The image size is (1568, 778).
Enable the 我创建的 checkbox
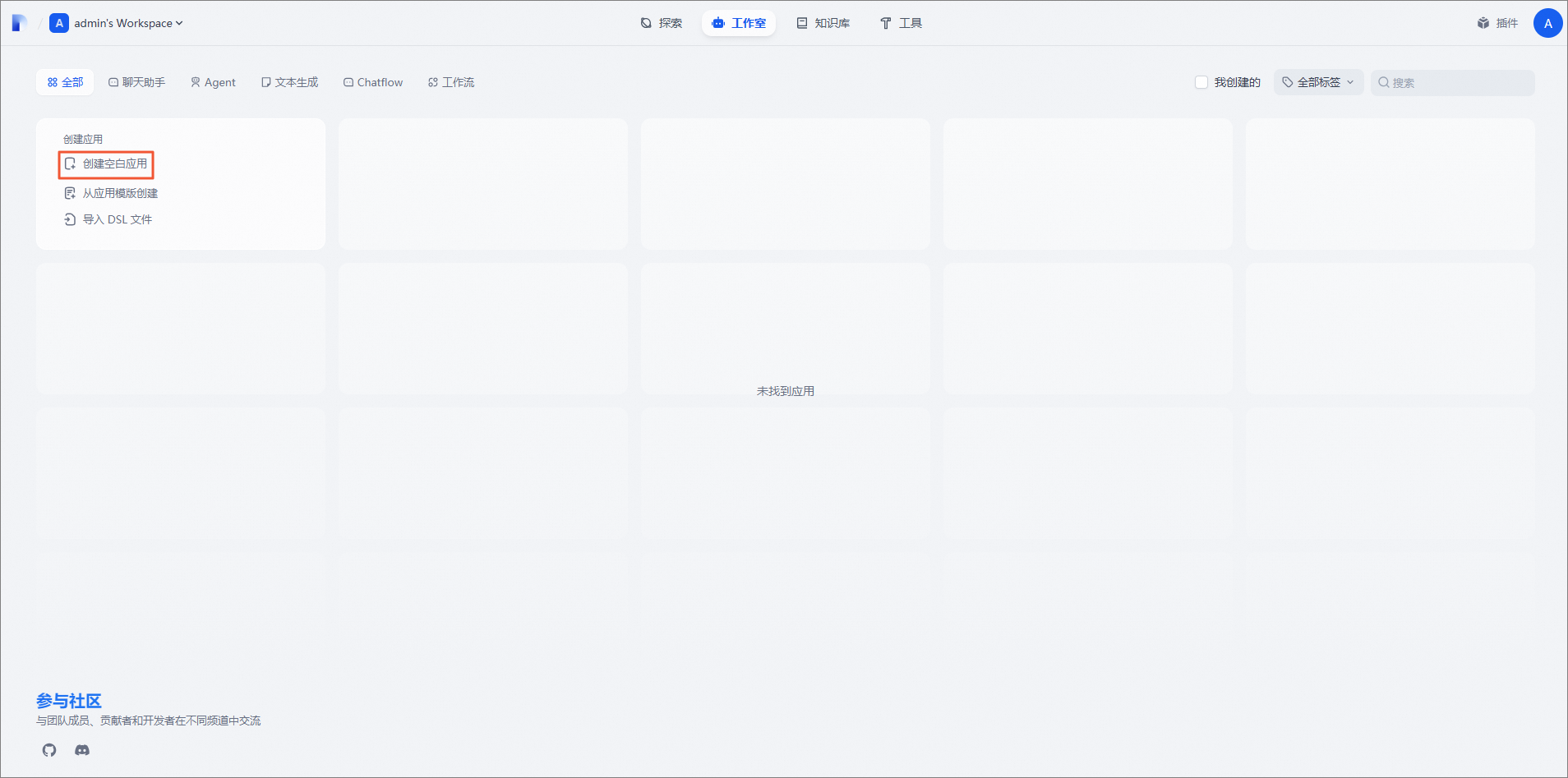1201,82
